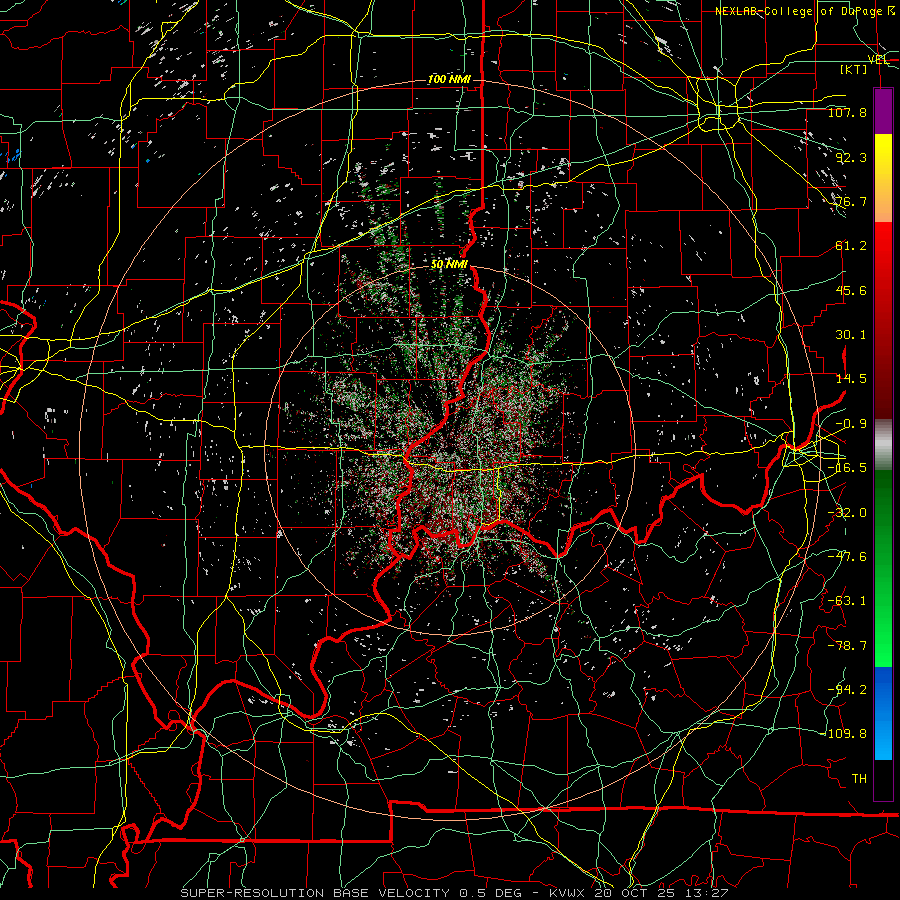Click the -47.6 legend value
Viewport: 900px width, 900px height.
point(847,557)
